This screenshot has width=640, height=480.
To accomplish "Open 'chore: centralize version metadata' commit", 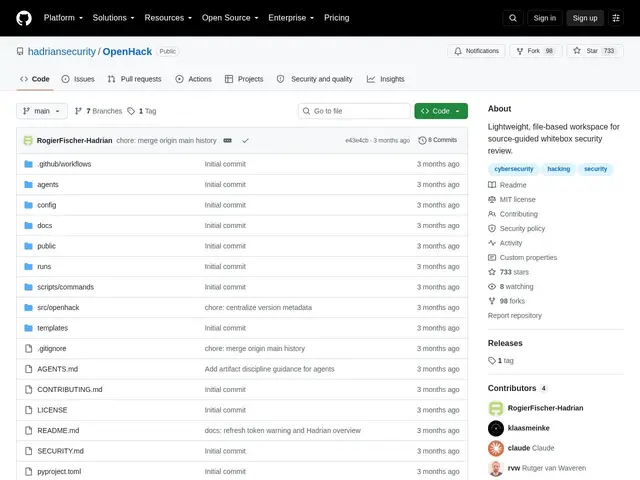I will pyautogui.click(x=258, y=307).
